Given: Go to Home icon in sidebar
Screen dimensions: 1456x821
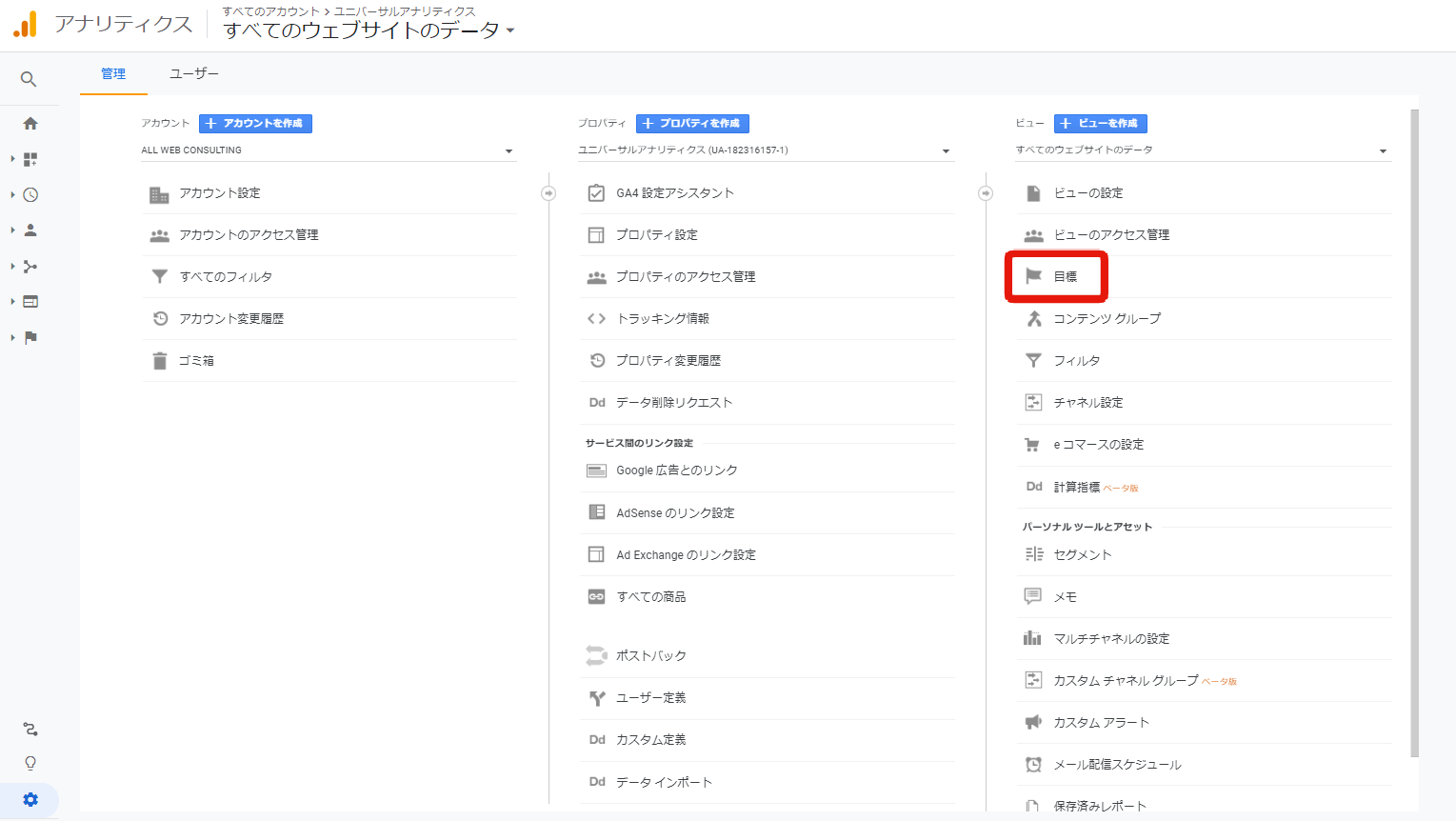Looking at the screenshot, I should point(30,124).
